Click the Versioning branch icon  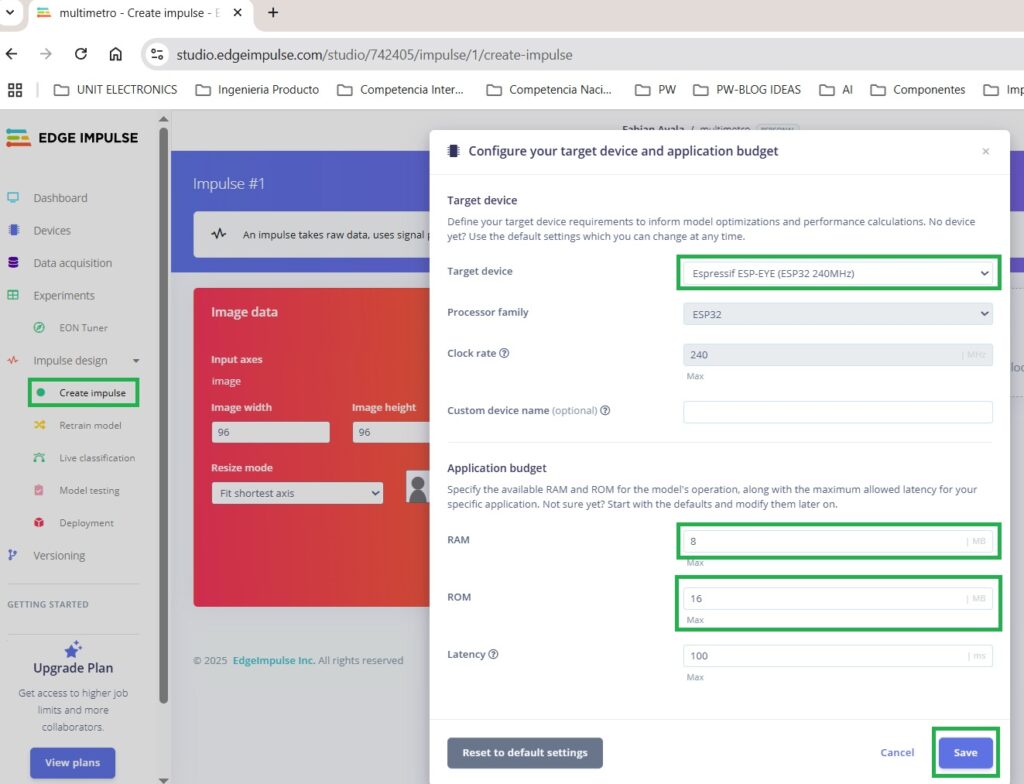click(13, 555)
